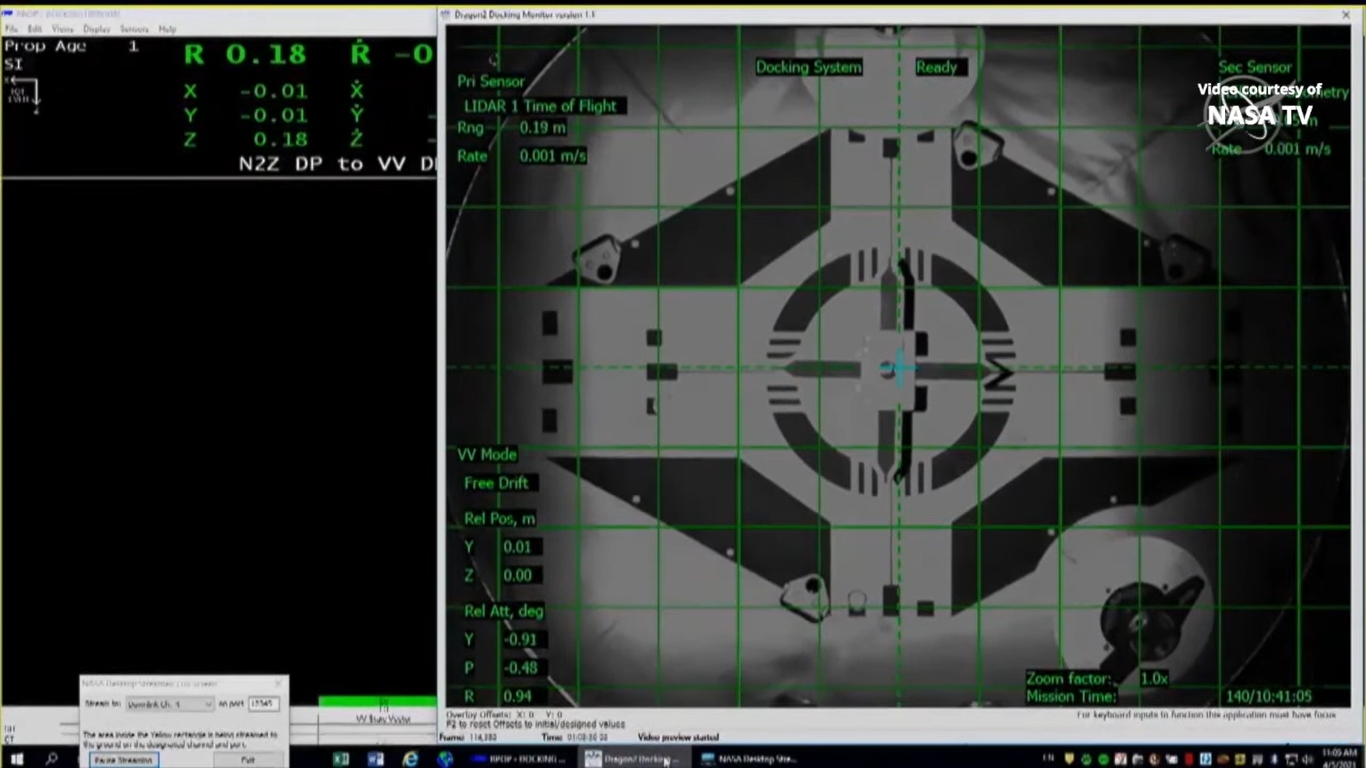
Task: Click the system tray volume icon
Action: coord(1306,760)
